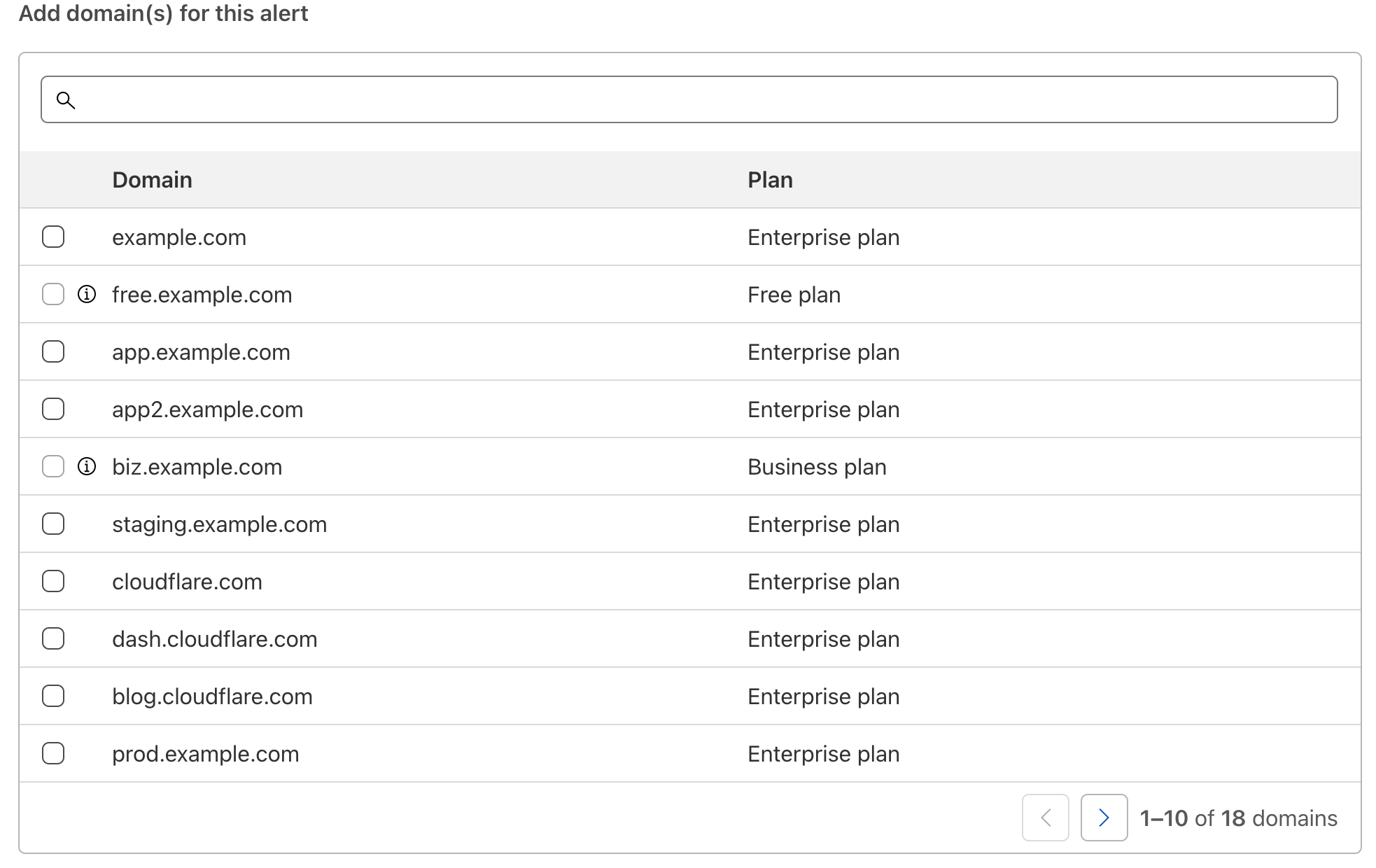This screenshot has height=868, width=1376.
Task: Click the example.com domain name
Action: coord(179,237)
